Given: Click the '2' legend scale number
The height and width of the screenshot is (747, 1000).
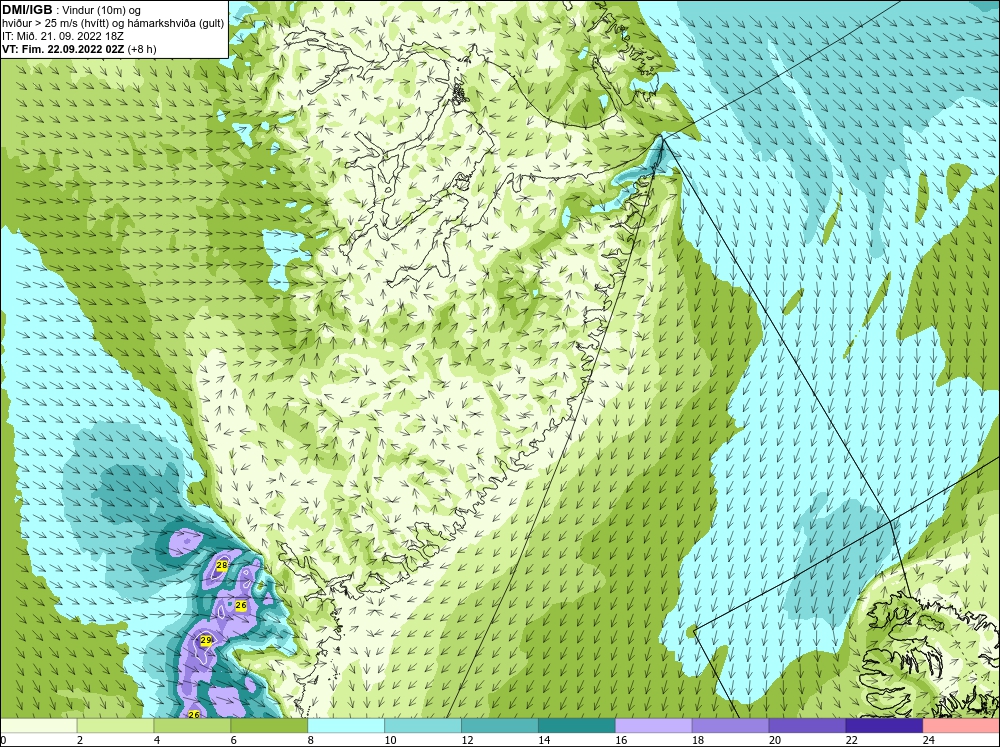Looking at the screenshot, I should tap(80, 740).
